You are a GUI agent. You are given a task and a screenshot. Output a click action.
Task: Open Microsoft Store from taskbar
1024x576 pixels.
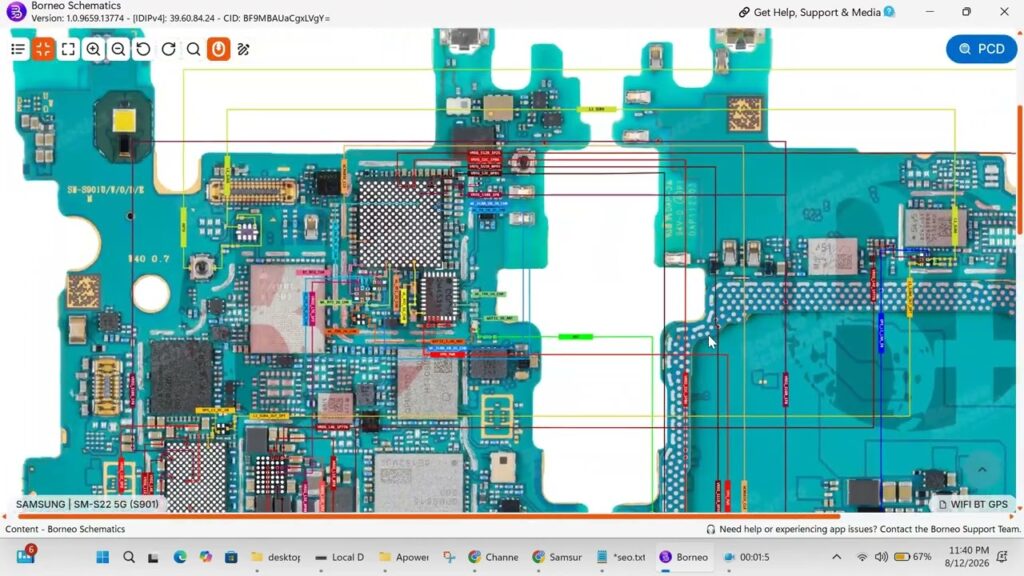tap(231, 557)
